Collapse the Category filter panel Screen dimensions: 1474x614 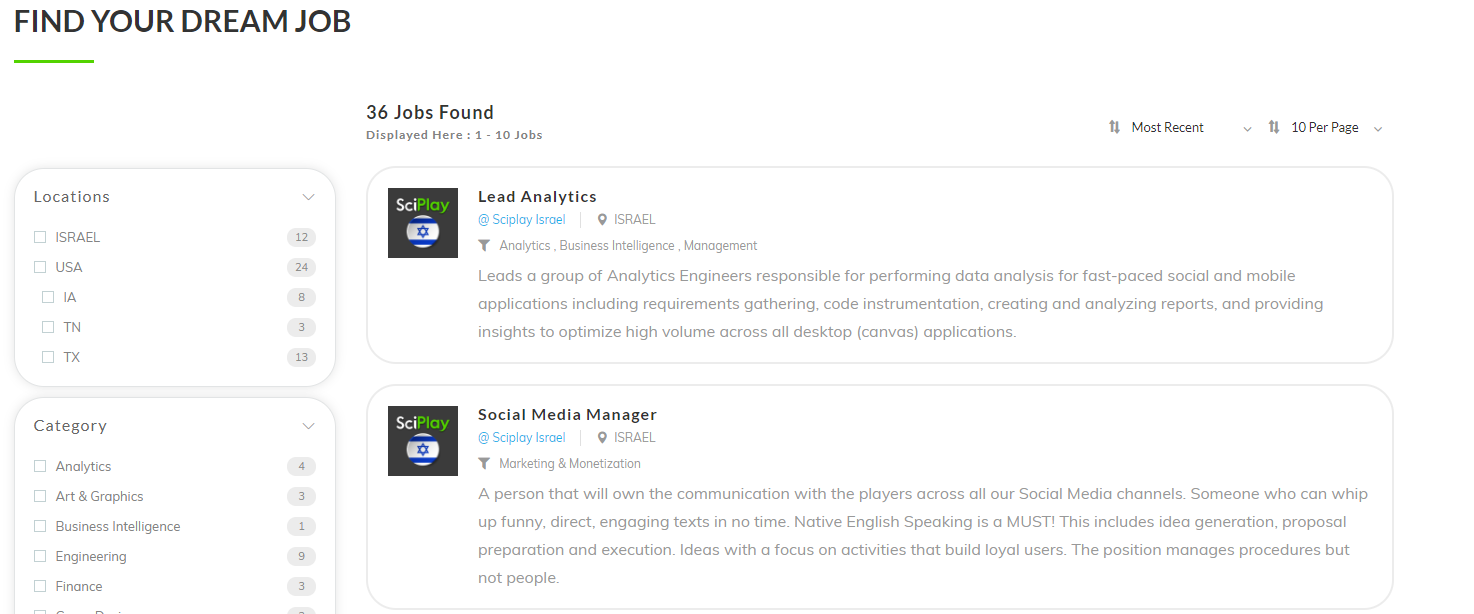click(308, 426)
